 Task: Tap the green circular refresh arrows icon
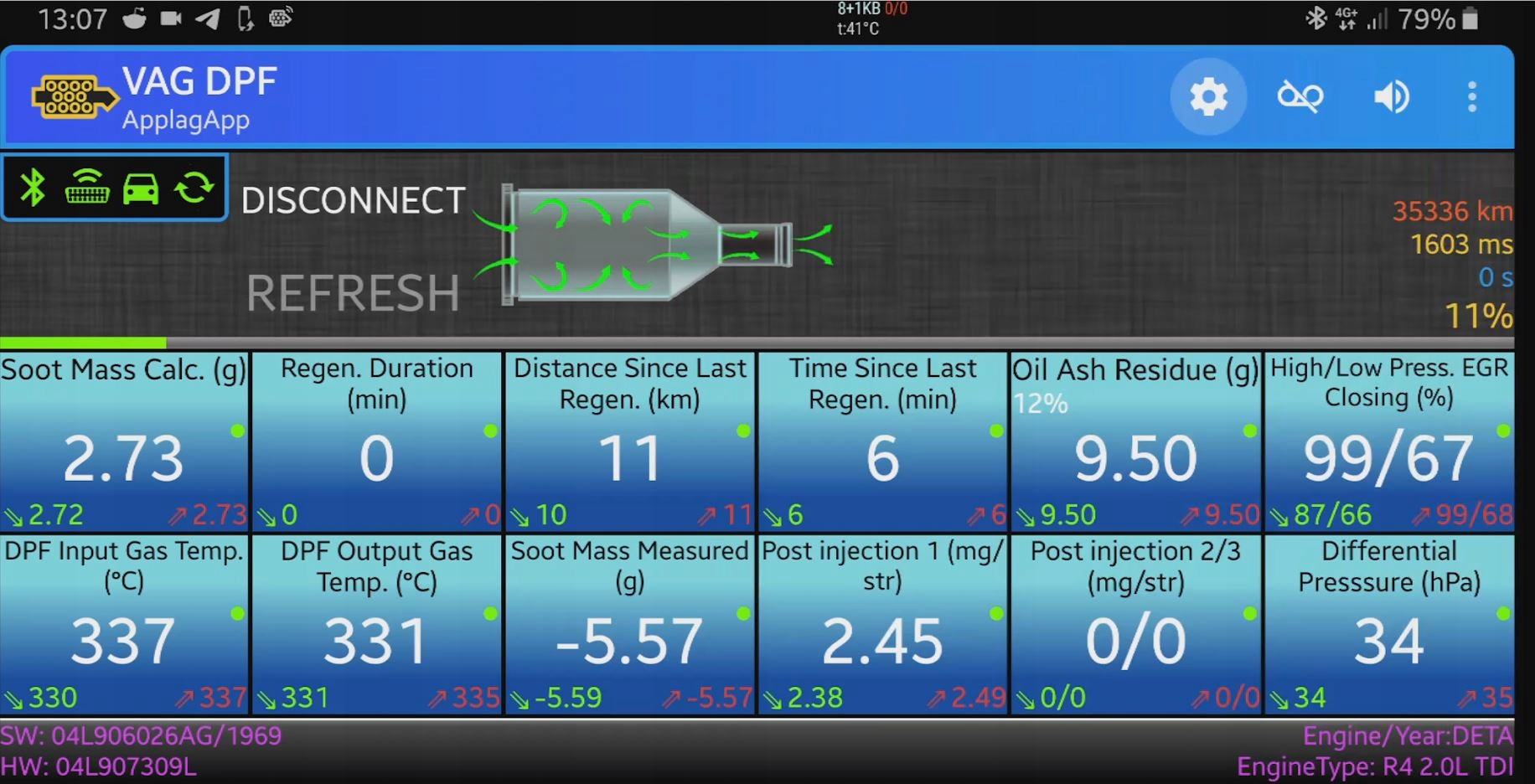(194, 188)
